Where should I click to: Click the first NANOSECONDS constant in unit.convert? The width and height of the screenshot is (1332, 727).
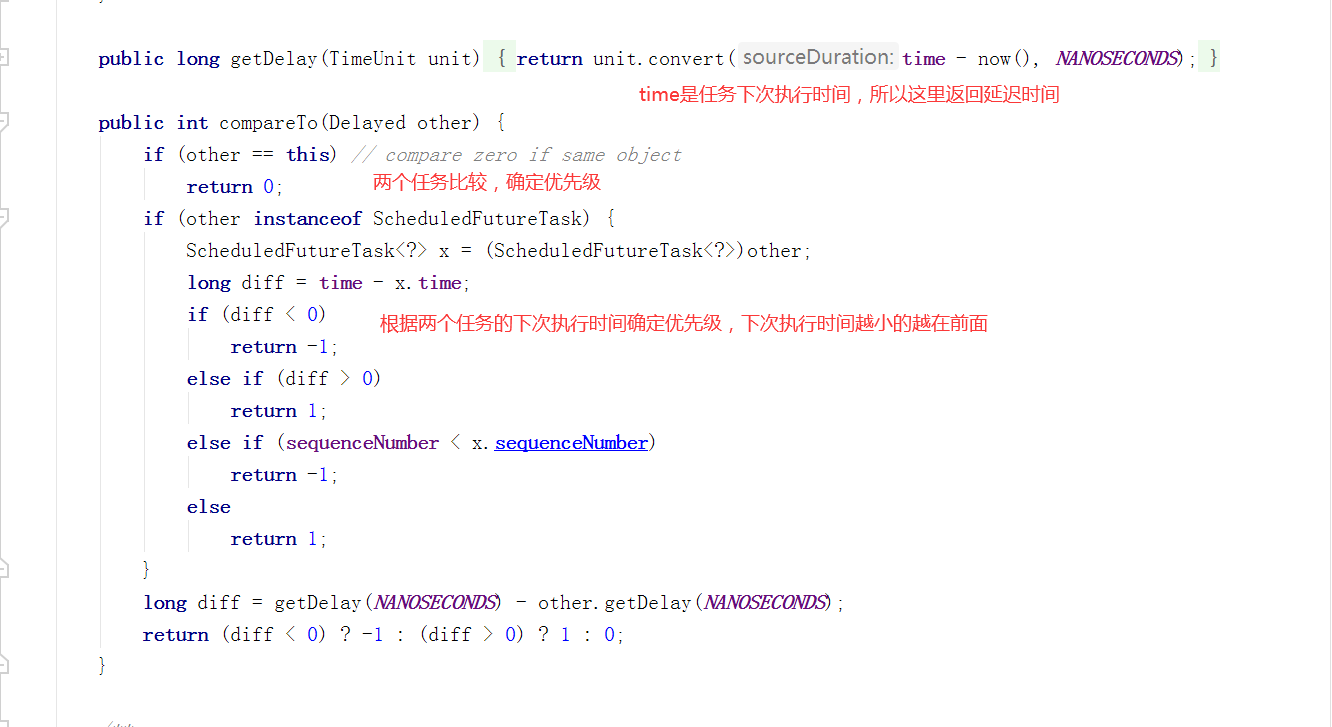pyautogui.click(x=1117, y=59)
